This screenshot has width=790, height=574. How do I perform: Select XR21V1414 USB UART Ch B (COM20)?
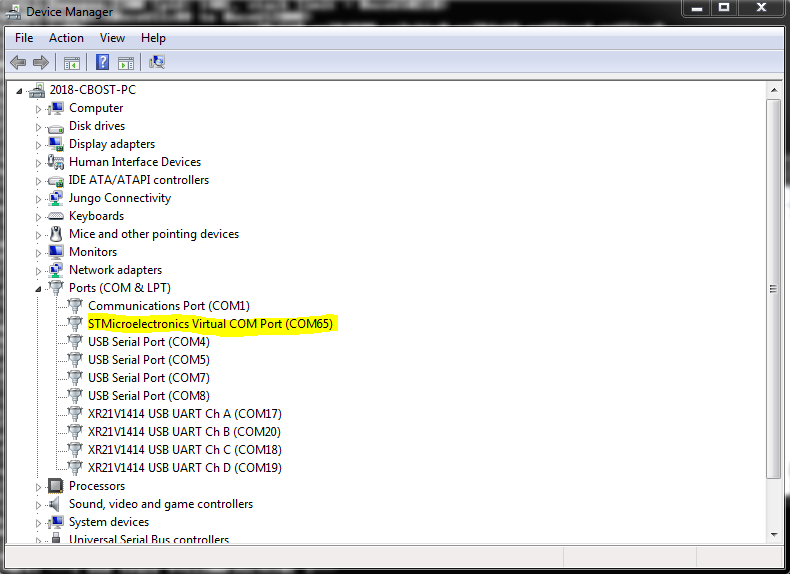[x=184, y=432]
